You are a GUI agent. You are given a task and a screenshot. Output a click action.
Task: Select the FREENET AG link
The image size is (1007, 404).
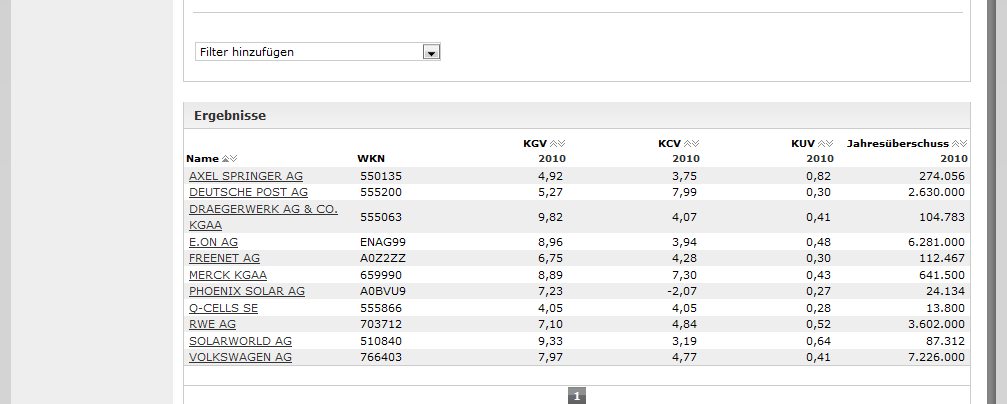[x=224, y=258]
